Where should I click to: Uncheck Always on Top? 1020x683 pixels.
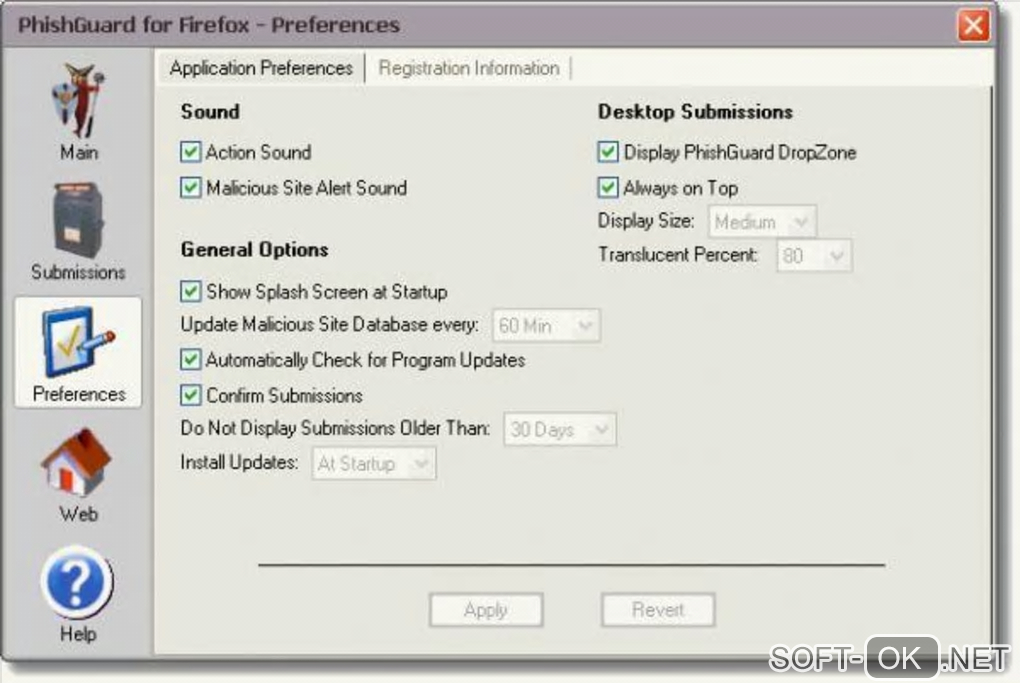(x=608, y=188)
